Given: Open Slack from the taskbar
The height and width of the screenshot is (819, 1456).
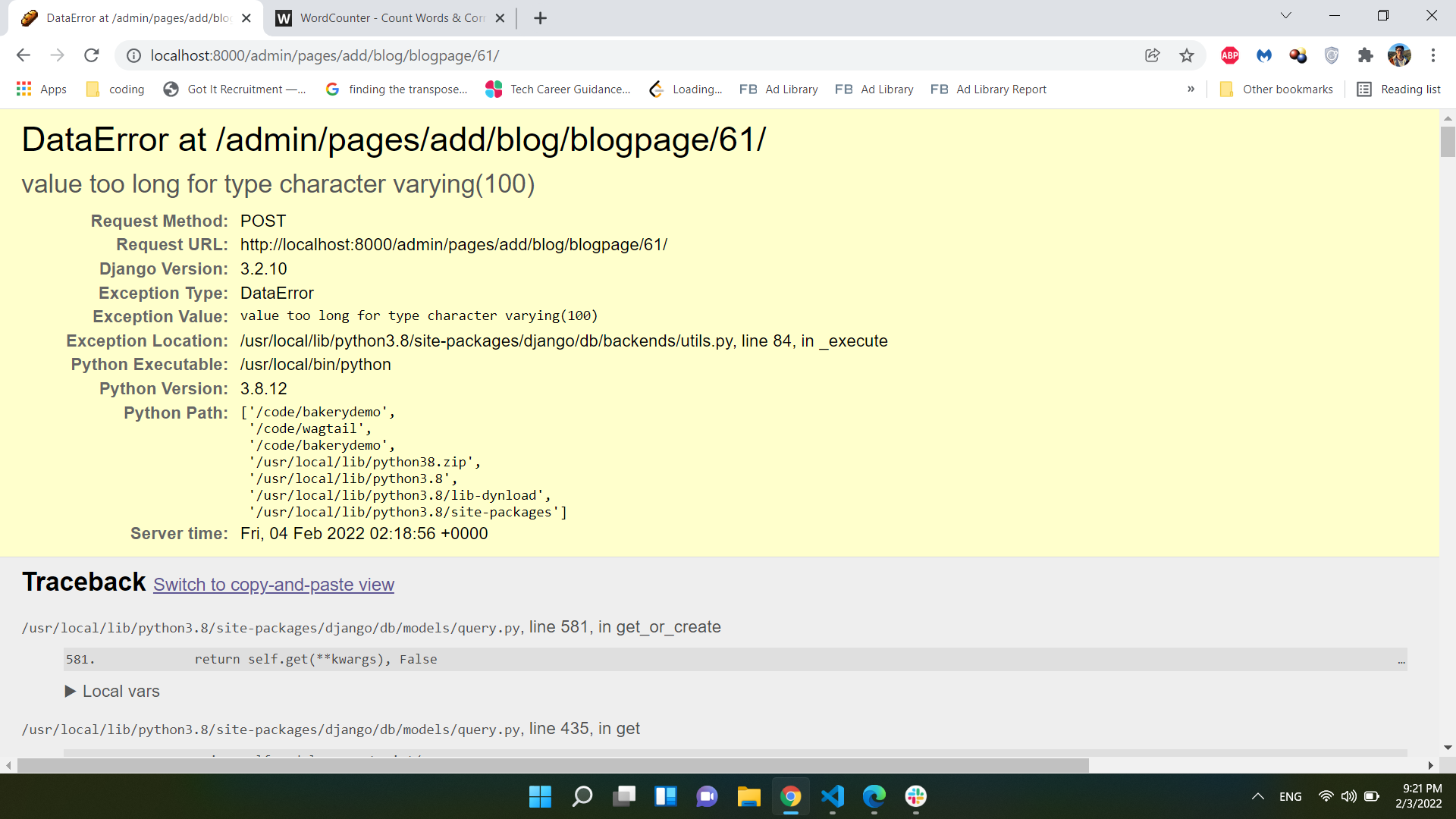Looking at the screenshot, I should pyautogui.click(x=915, y=796).
